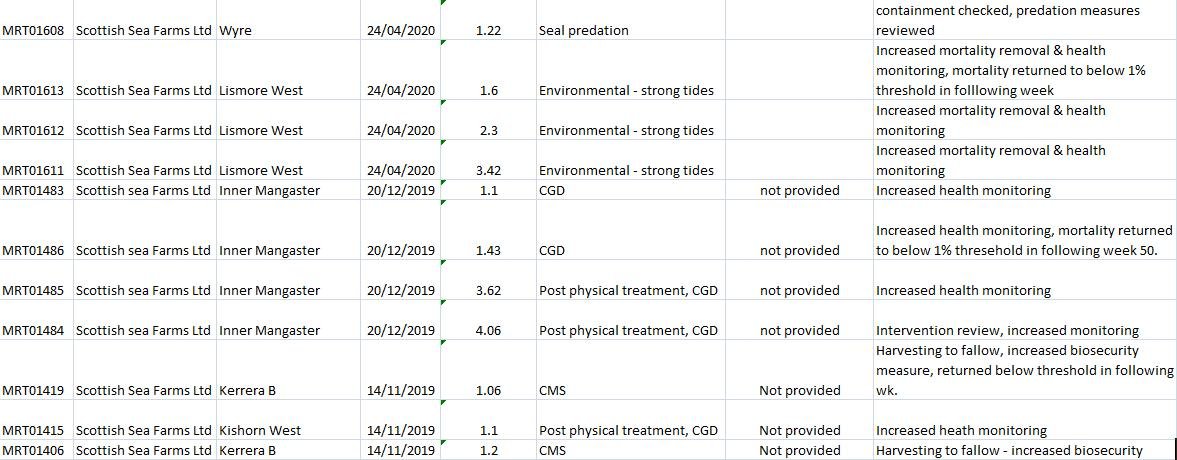Select the 3.62 mortality value cell
The width and height of the screenshot is (1177, 460).
[x=489, y=290]
